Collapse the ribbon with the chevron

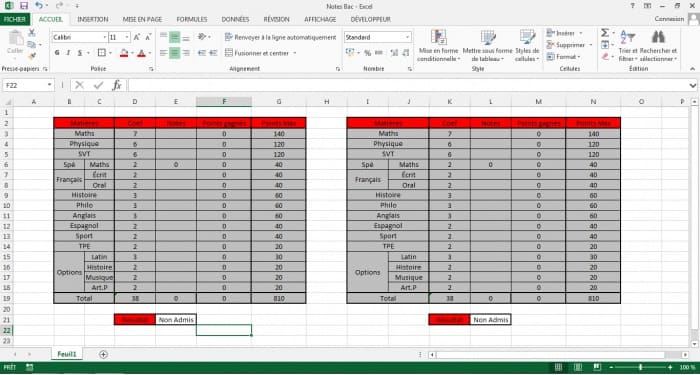[692, 69]
